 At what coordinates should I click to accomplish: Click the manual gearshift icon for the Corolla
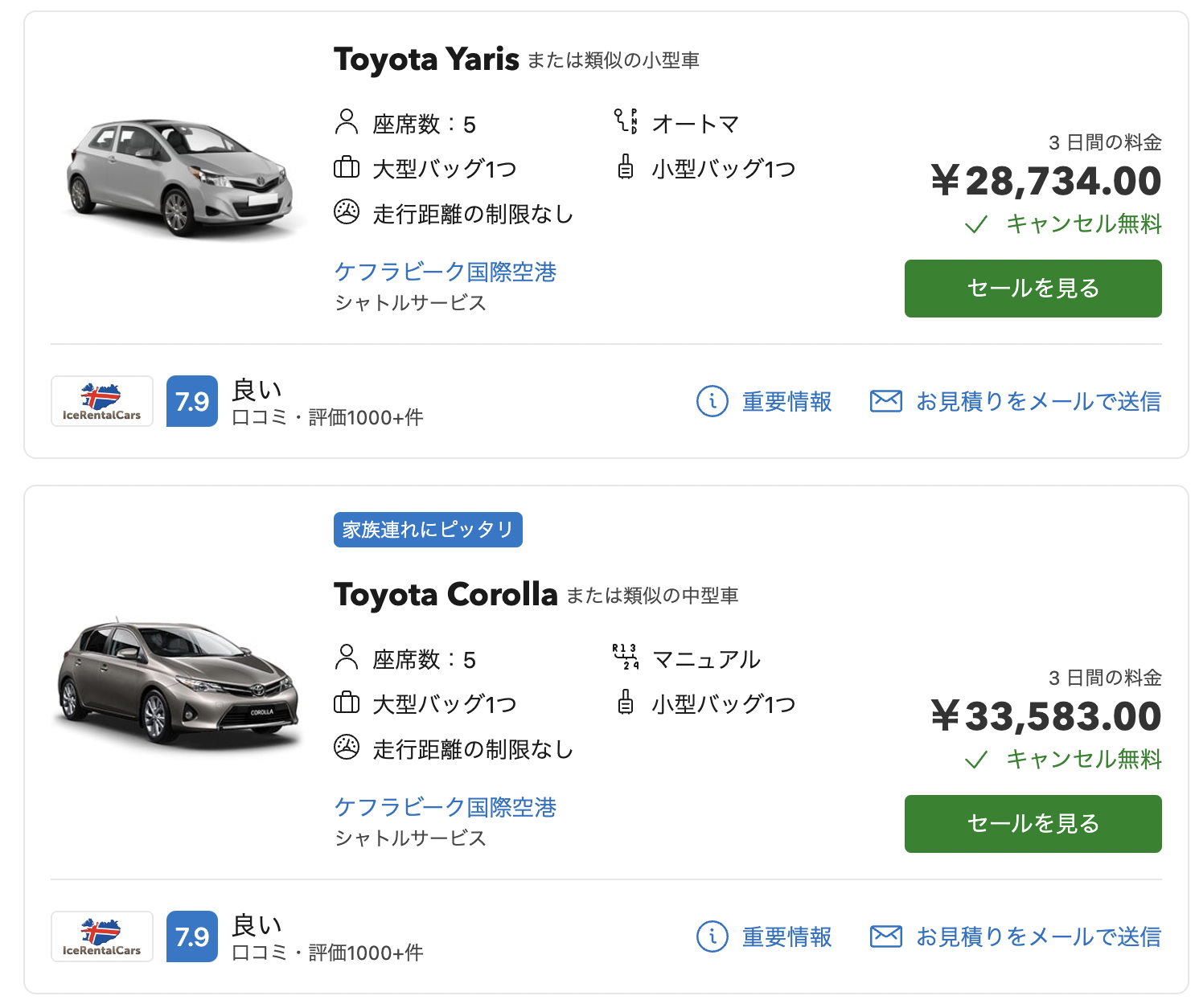tap(626, 657)
